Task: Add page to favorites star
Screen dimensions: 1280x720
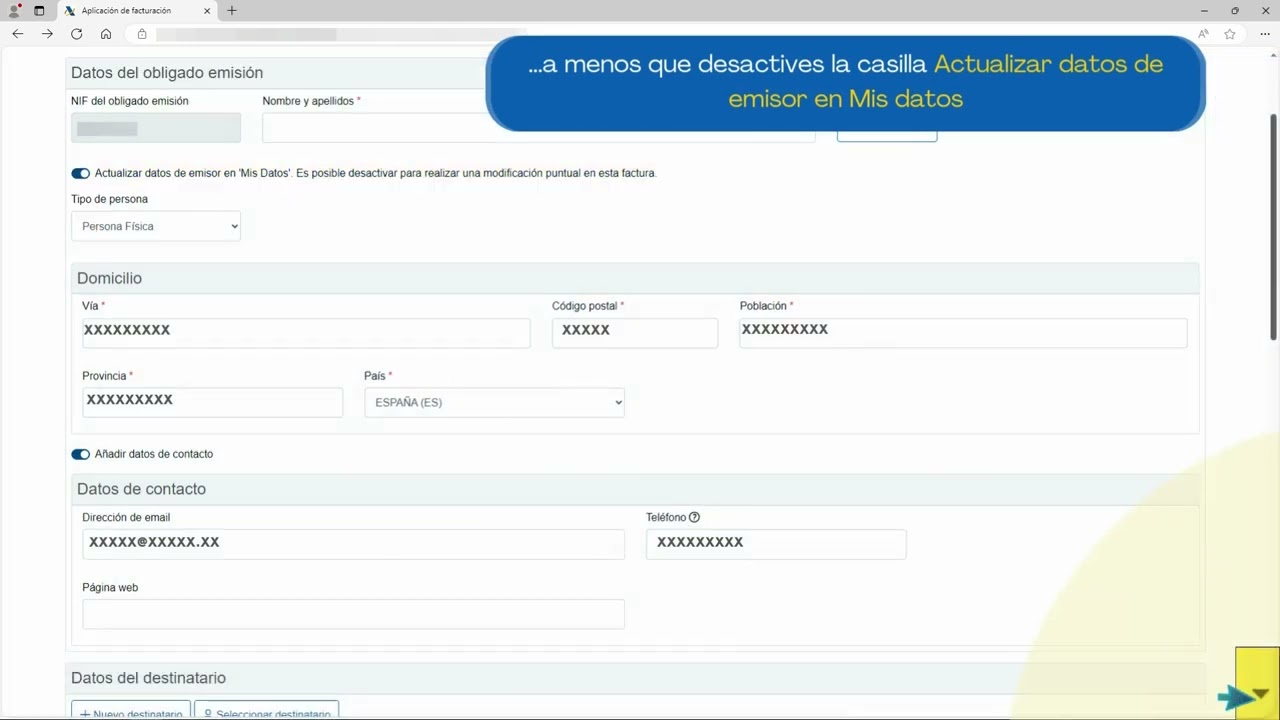Action: tap(1230, 34)
